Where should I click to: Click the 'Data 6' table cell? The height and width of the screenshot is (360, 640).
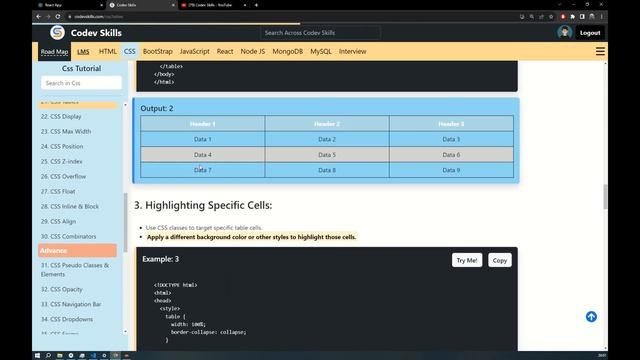451,155
